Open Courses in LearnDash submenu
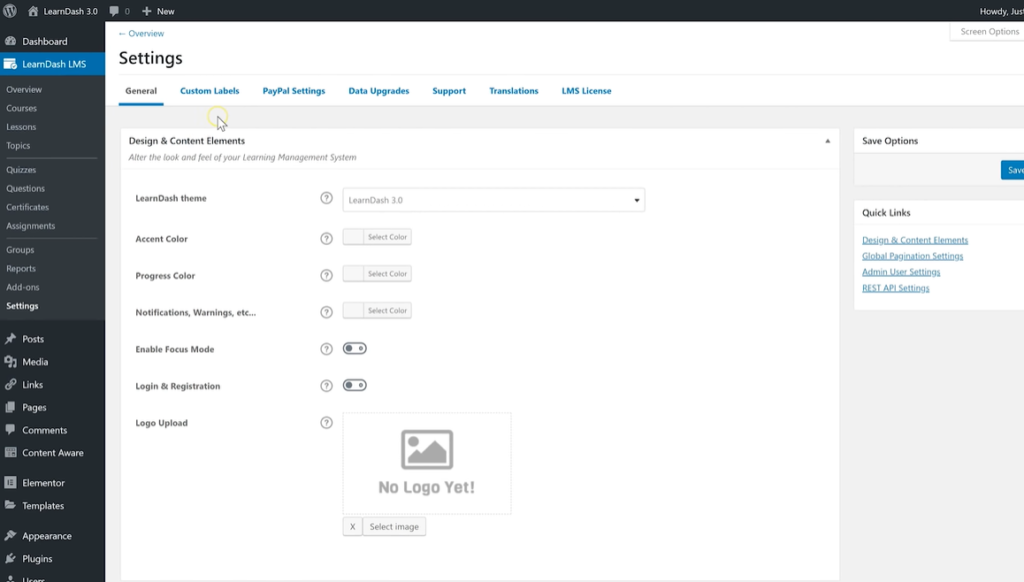1024x582 pixels. tap(22, 108)
